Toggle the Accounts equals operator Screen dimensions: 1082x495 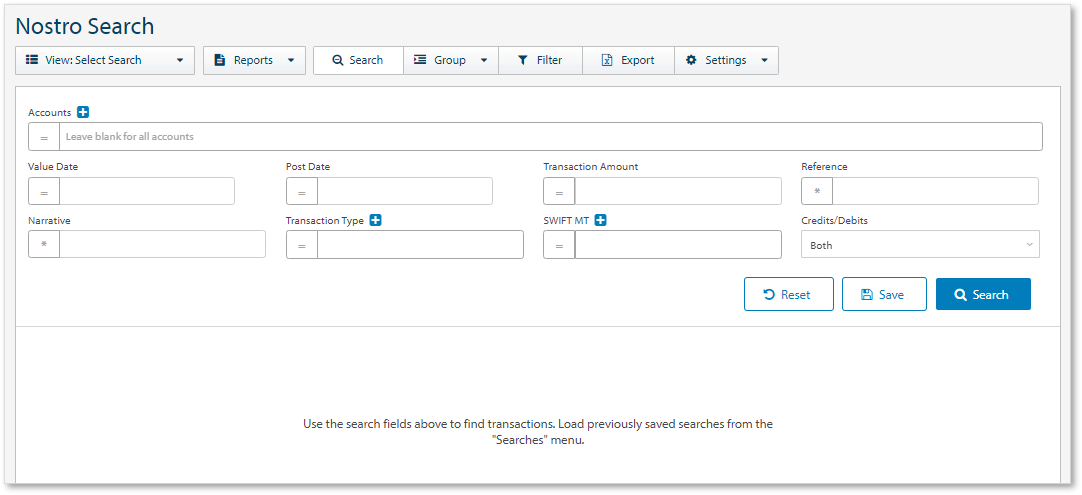[44, 137]
